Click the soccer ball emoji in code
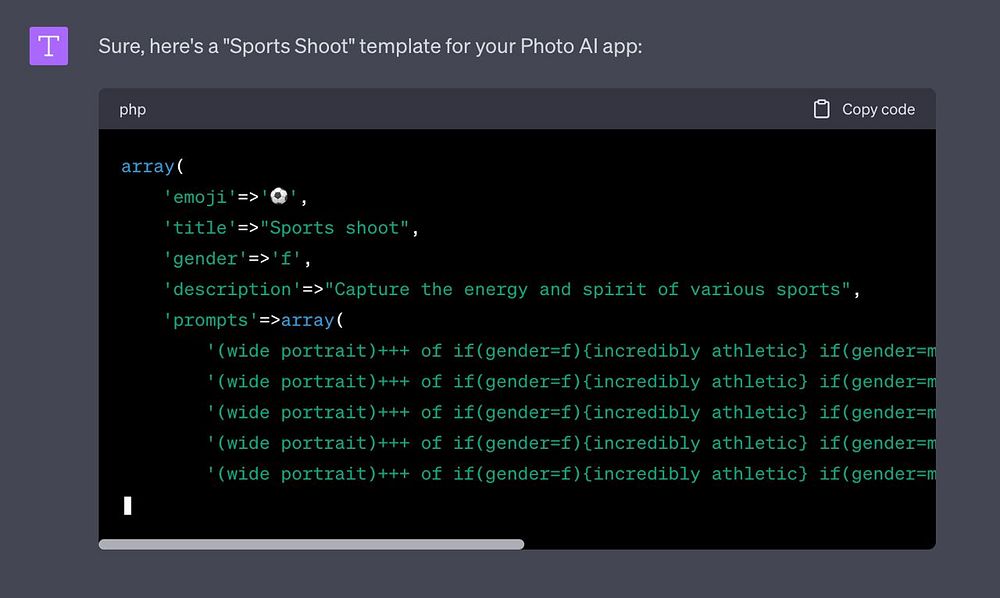 (278, 197)
